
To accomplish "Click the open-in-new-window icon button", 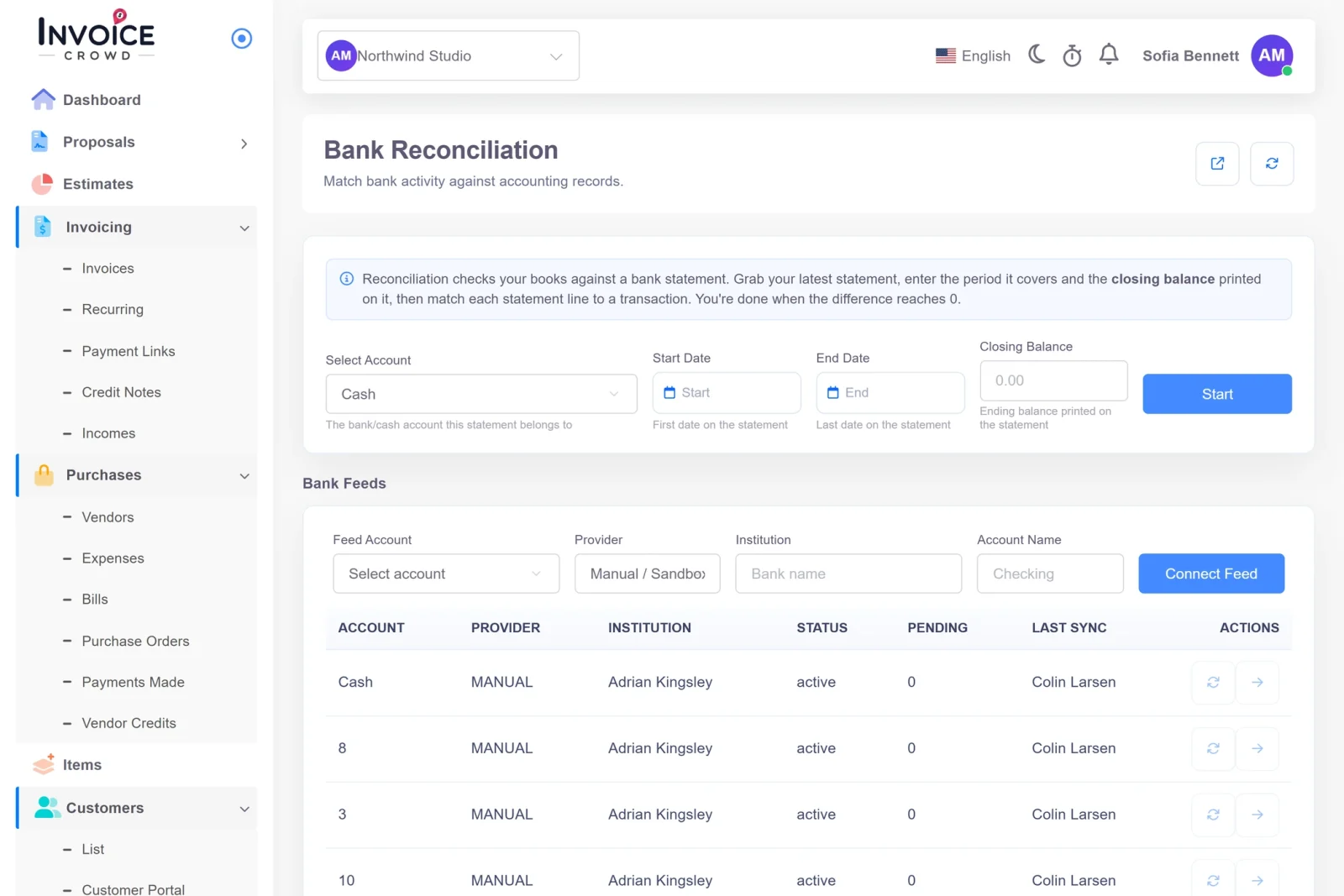I will (1217, 164).
